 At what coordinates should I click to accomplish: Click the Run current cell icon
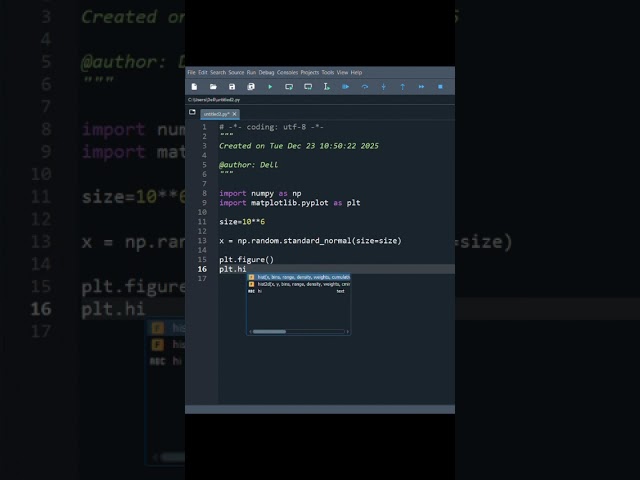pos(289,87)
